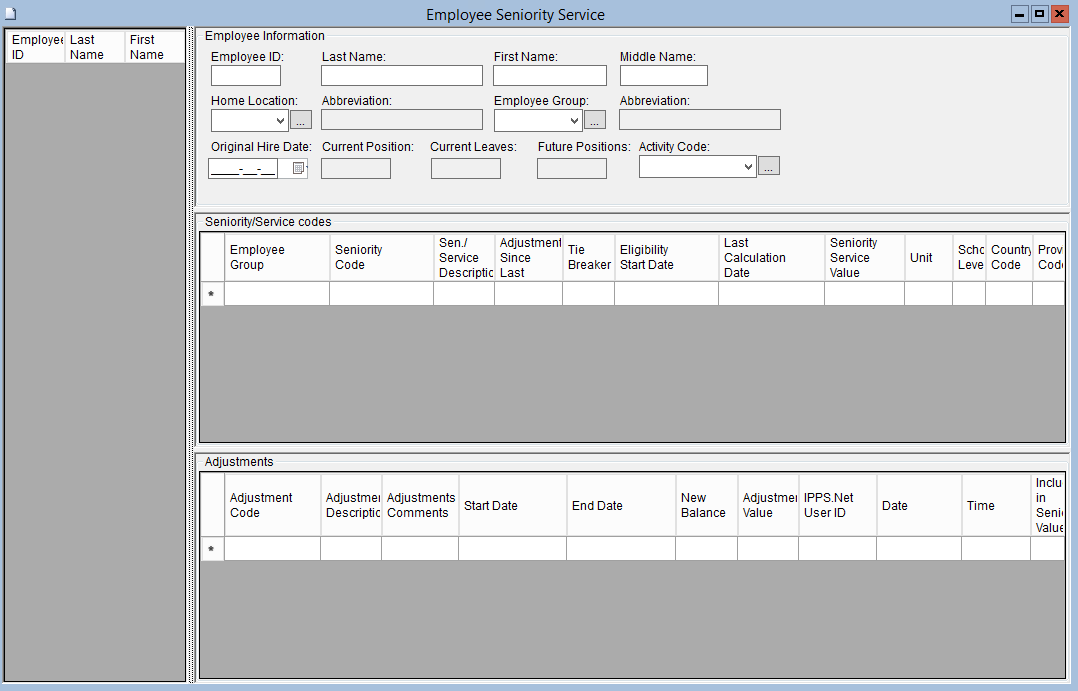The width and height of the screenshot is (1078, 691).
Task: Select the Adjustment Code column header
Action: click(272, 506)
